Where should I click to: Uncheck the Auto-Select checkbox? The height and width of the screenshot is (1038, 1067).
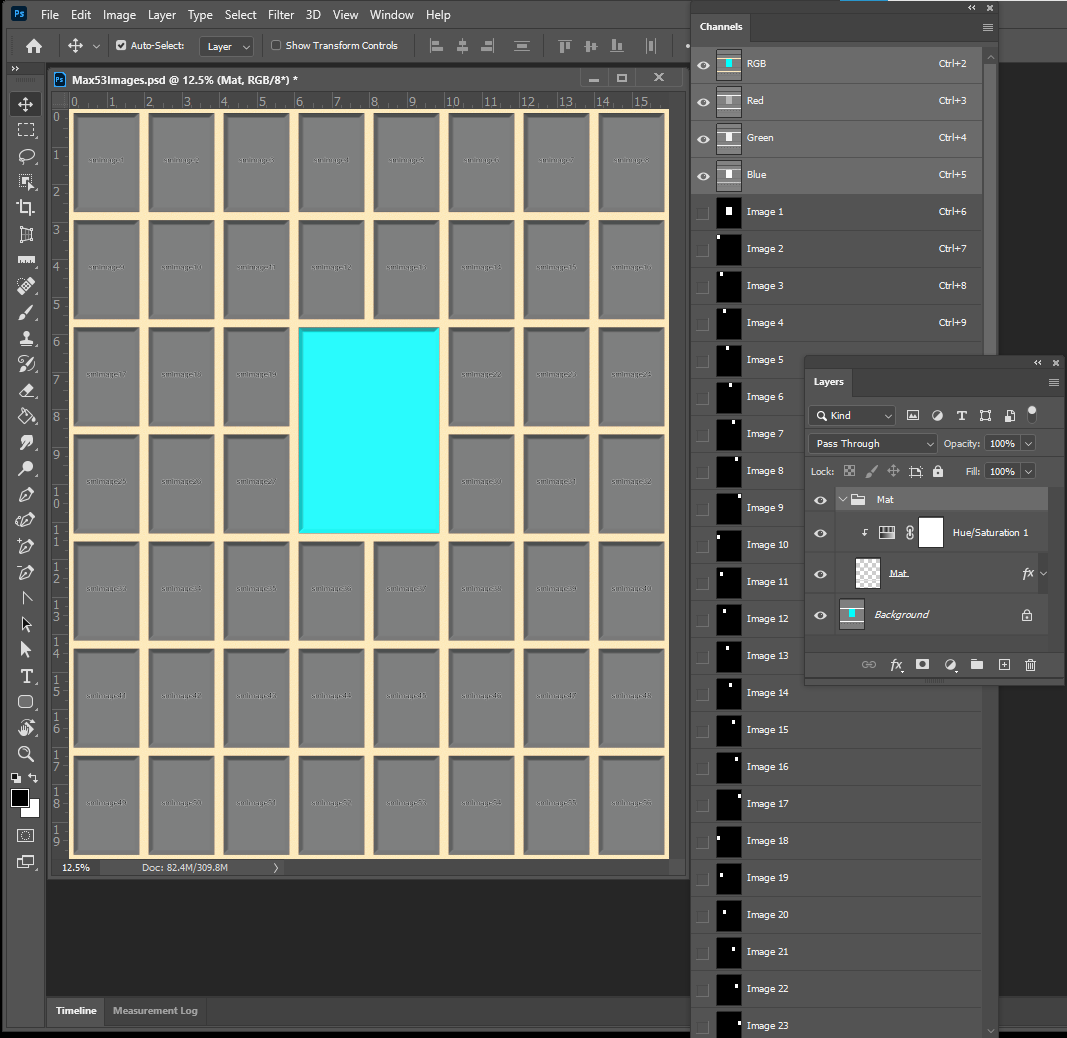(122, 46)
